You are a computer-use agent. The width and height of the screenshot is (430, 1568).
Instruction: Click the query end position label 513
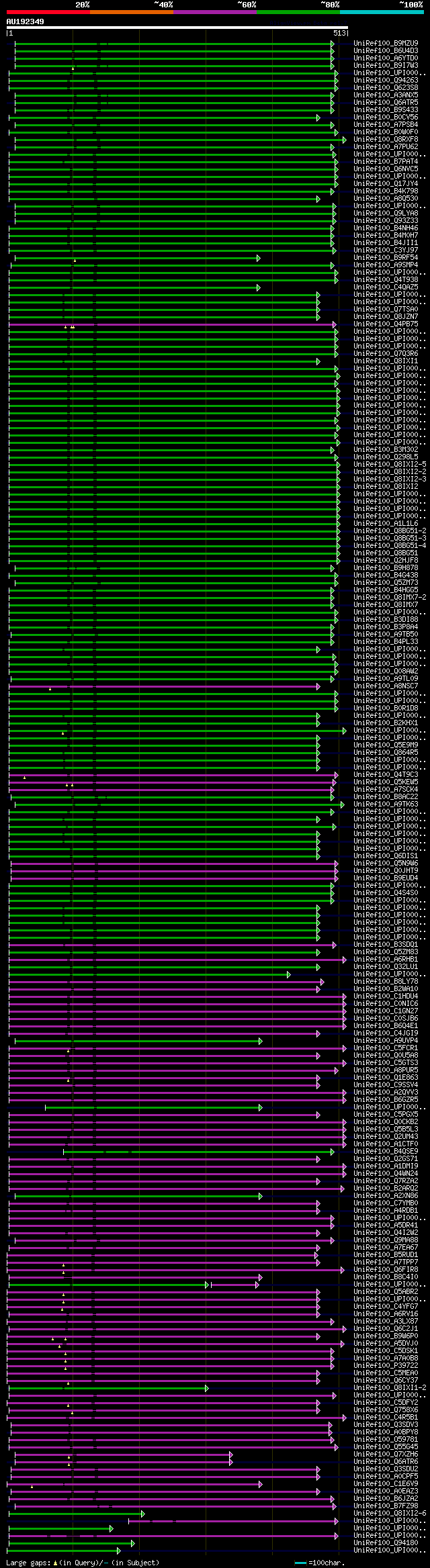coord(339,33)
